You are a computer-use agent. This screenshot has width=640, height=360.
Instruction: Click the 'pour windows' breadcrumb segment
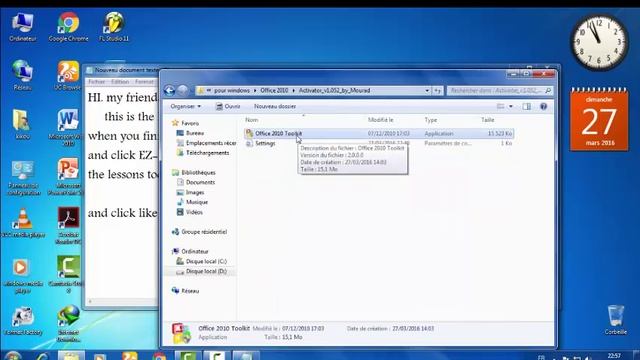point(232,90)
